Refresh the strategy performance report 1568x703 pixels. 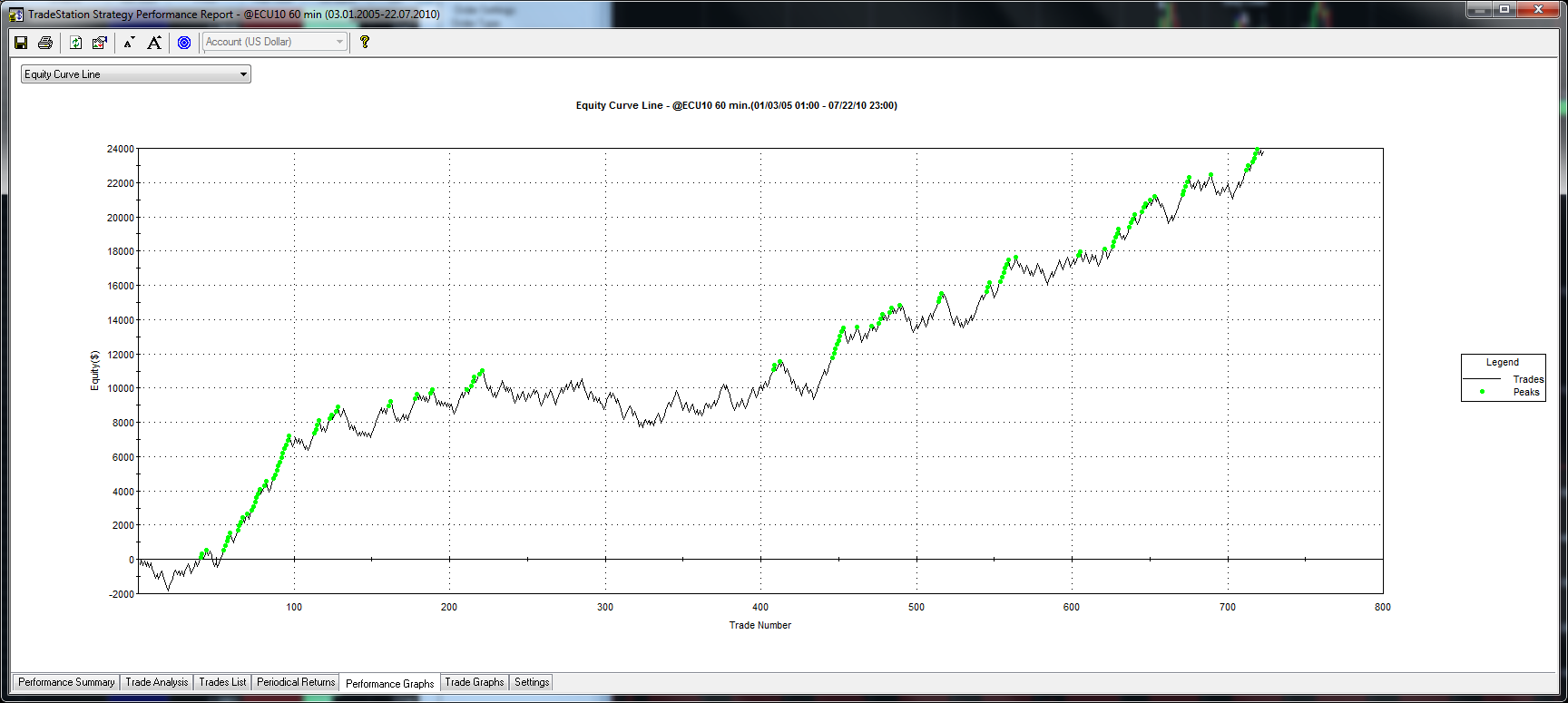pyautogui.click(x=76, y=43)
